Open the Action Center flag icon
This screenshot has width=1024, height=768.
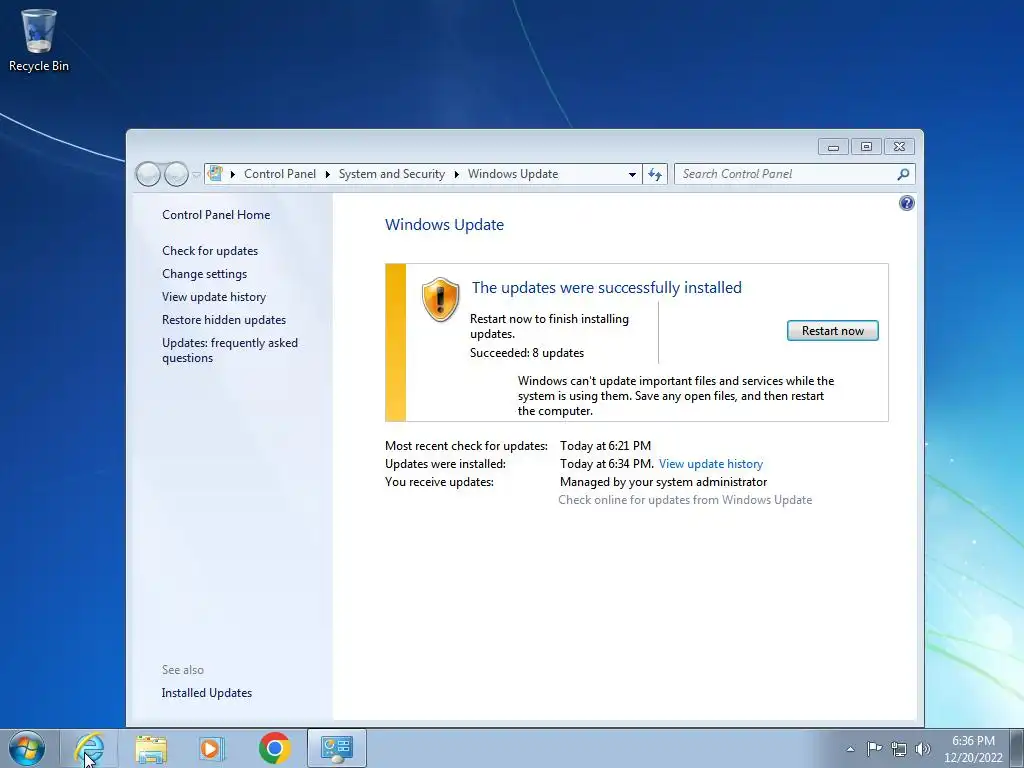tap(874, 748)
